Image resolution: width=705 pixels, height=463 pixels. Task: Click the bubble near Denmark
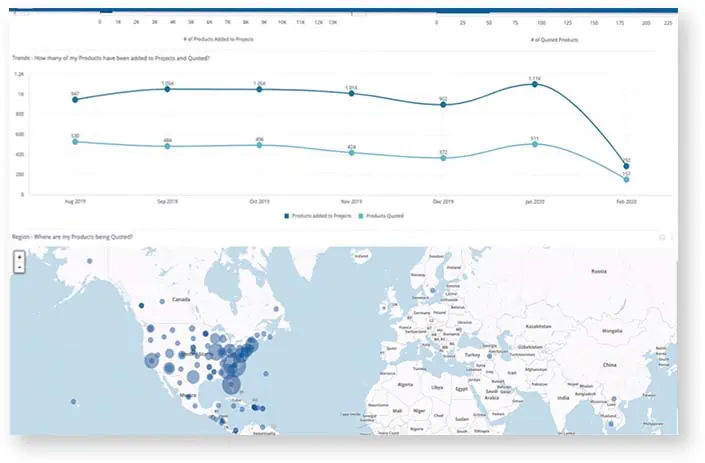(433, 291)
